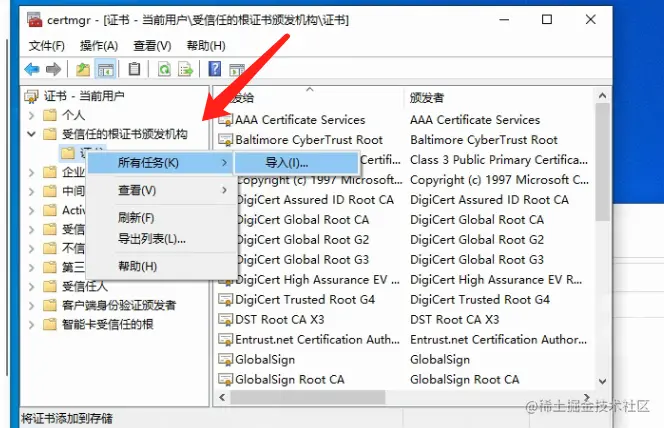The image size is (664, 428).
Task: Click the GlobalSign certificate icon
Action: point(225,359)
